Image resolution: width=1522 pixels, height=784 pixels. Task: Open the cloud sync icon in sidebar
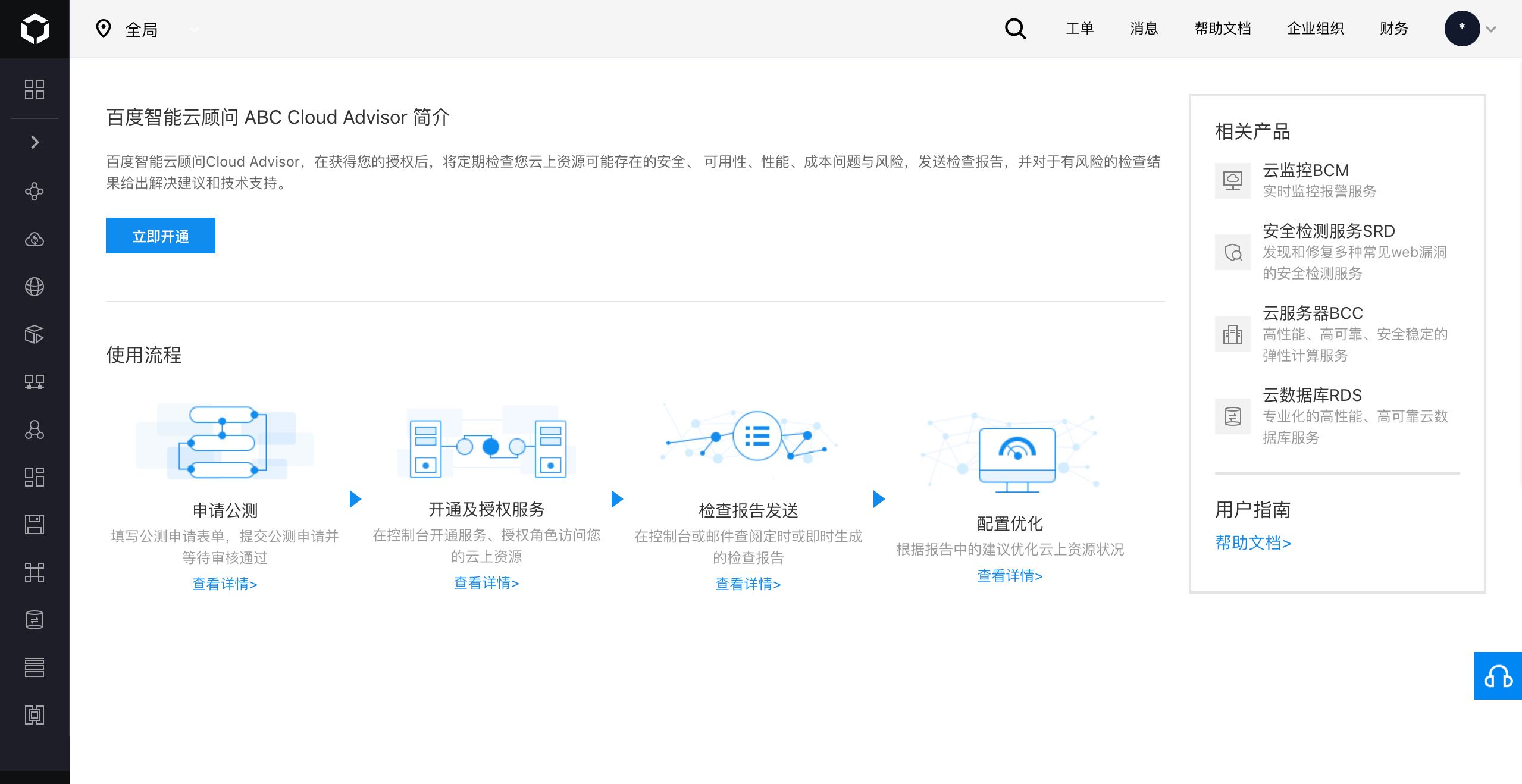35,239
